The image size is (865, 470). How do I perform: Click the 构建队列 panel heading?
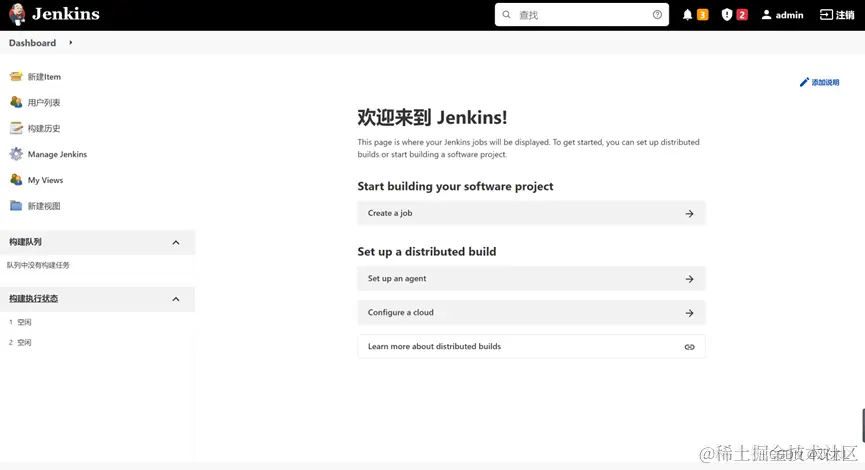pos(25,242)
